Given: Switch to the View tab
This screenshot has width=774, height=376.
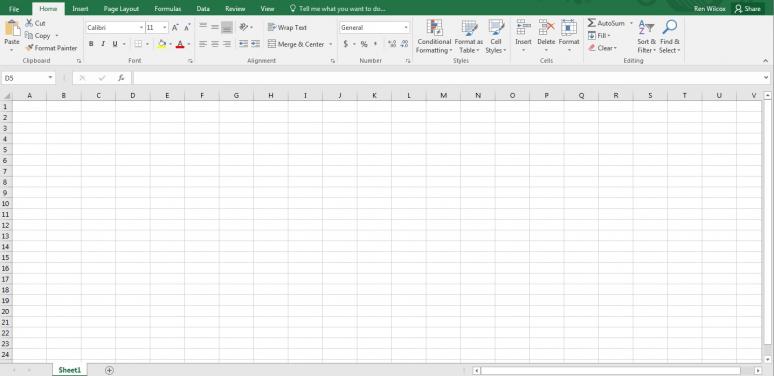Looking at the screenshot, I should pos(267,9).
